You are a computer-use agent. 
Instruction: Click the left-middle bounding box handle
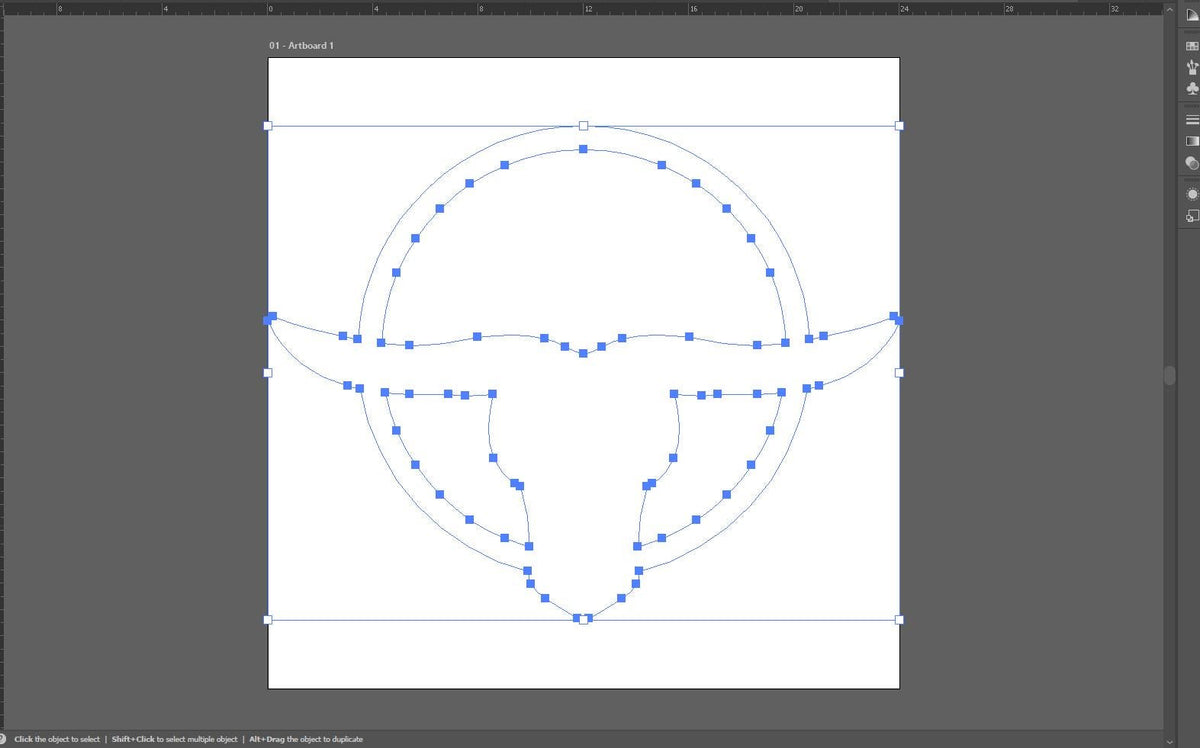[x=267, y=373]
